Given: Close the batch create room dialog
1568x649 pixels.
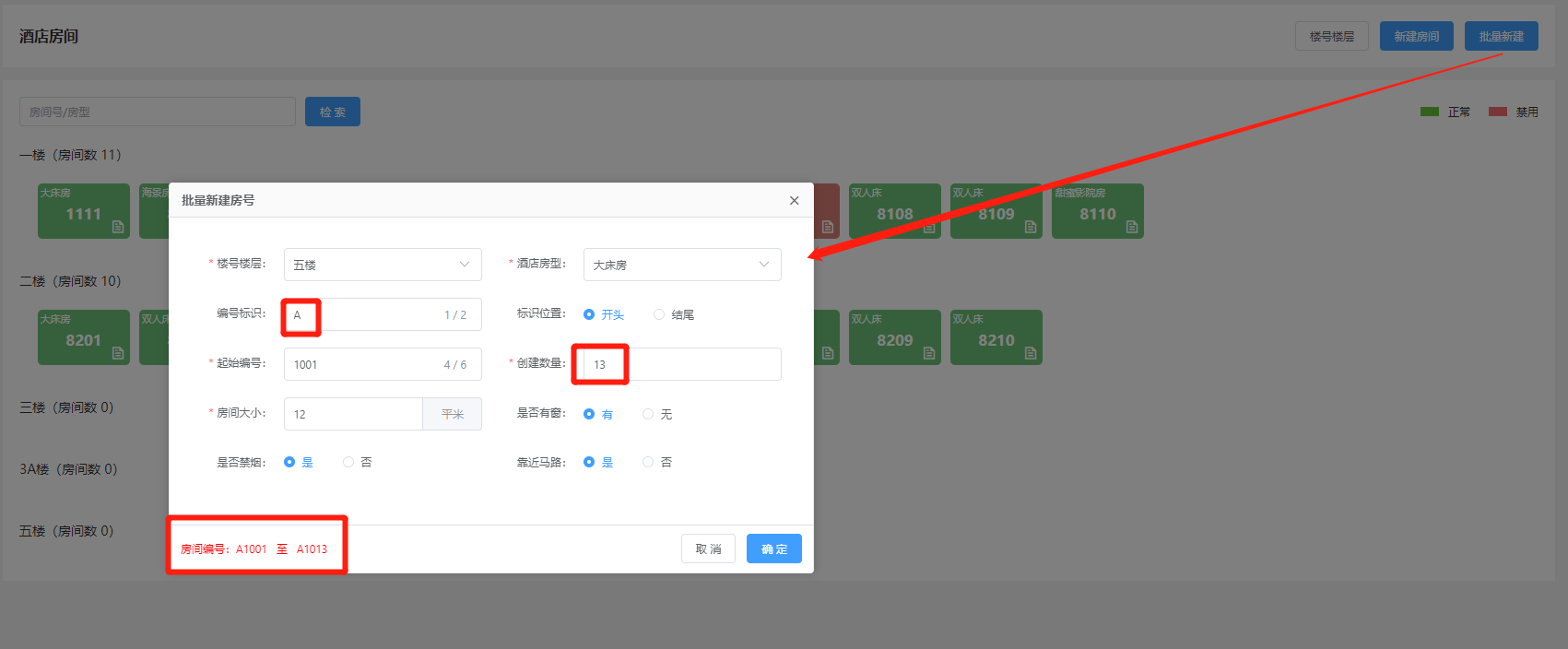Looking at the screenshot, I should click(x=794, y=201).
